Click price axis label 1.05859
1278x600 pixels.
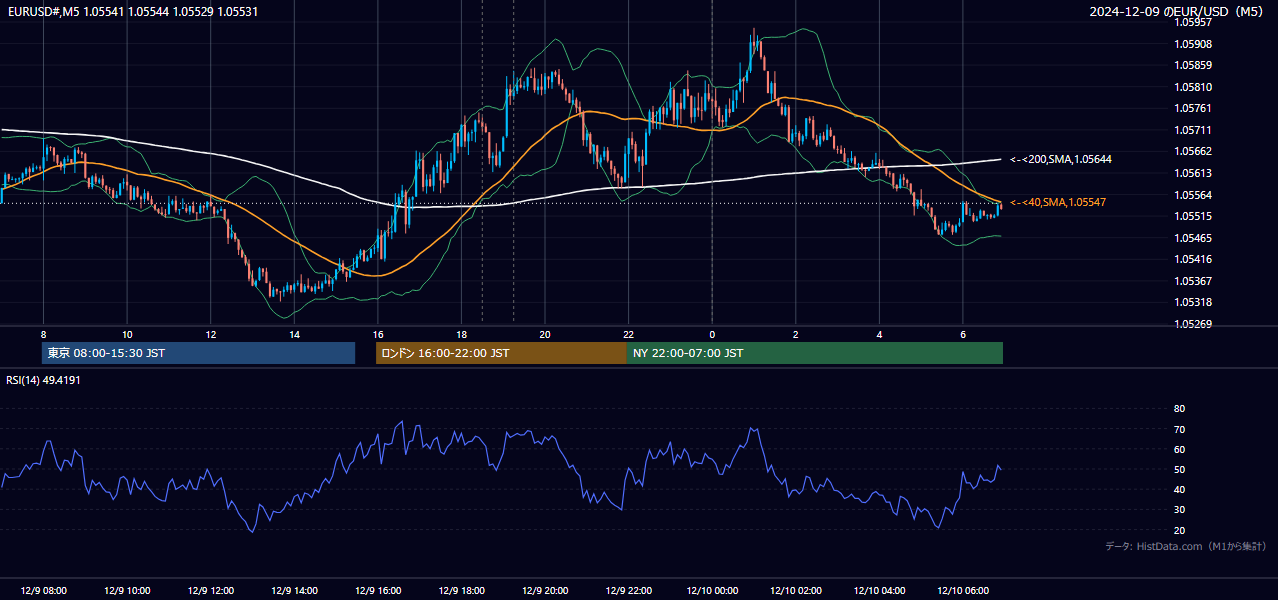(1193, 65)
